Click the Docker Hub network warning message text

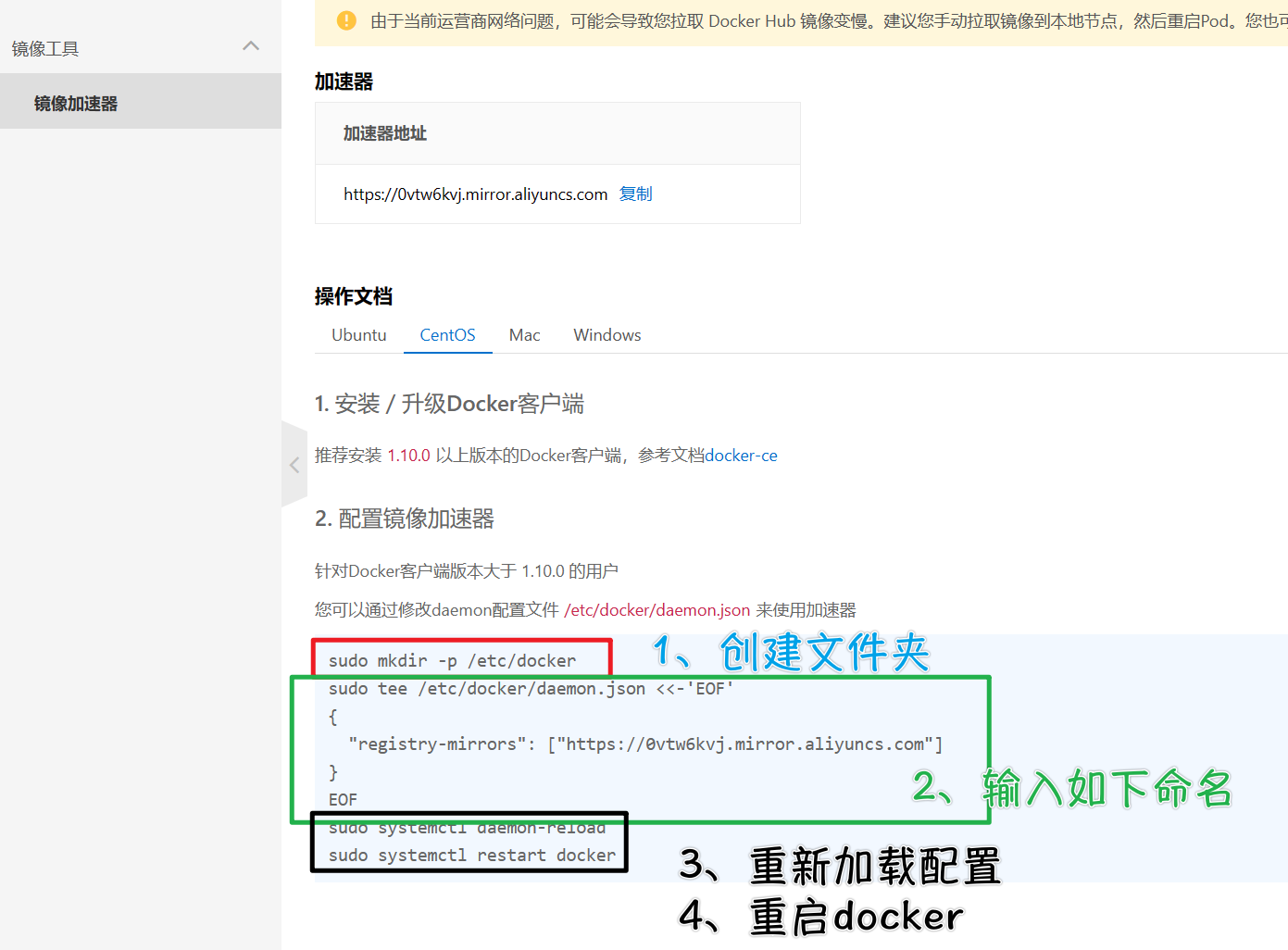pyautogui.click(x=829, y=20)
